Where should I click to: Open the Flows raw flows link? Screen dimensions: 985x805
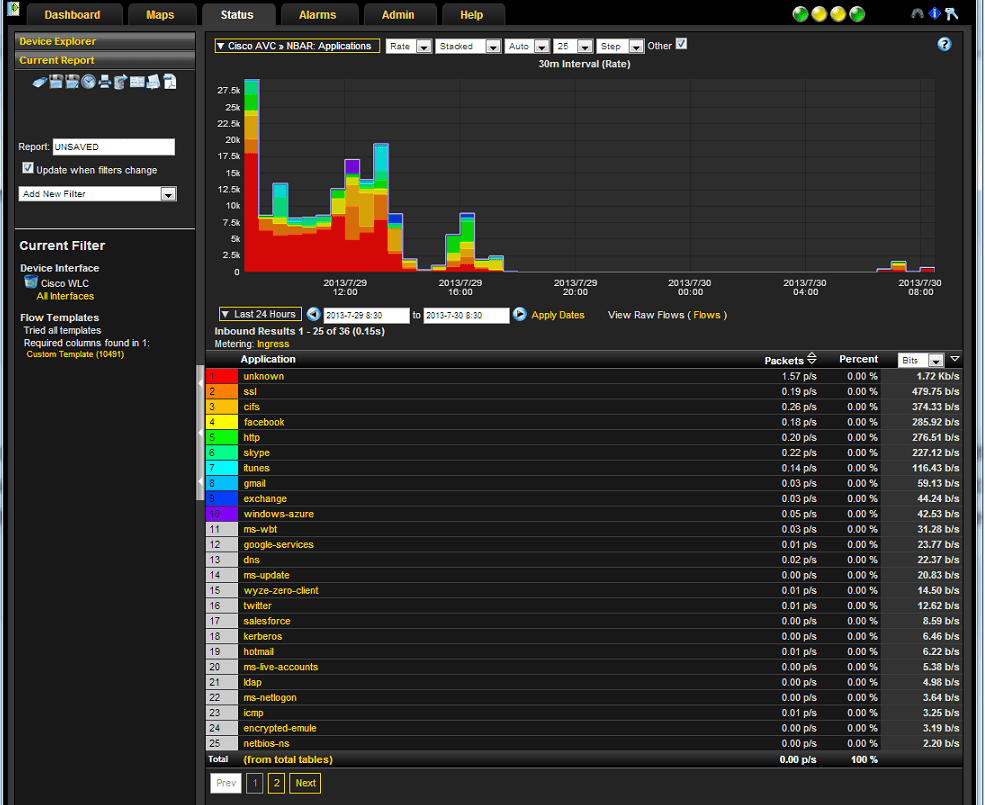pyautogui.click(x=707, y=315)
